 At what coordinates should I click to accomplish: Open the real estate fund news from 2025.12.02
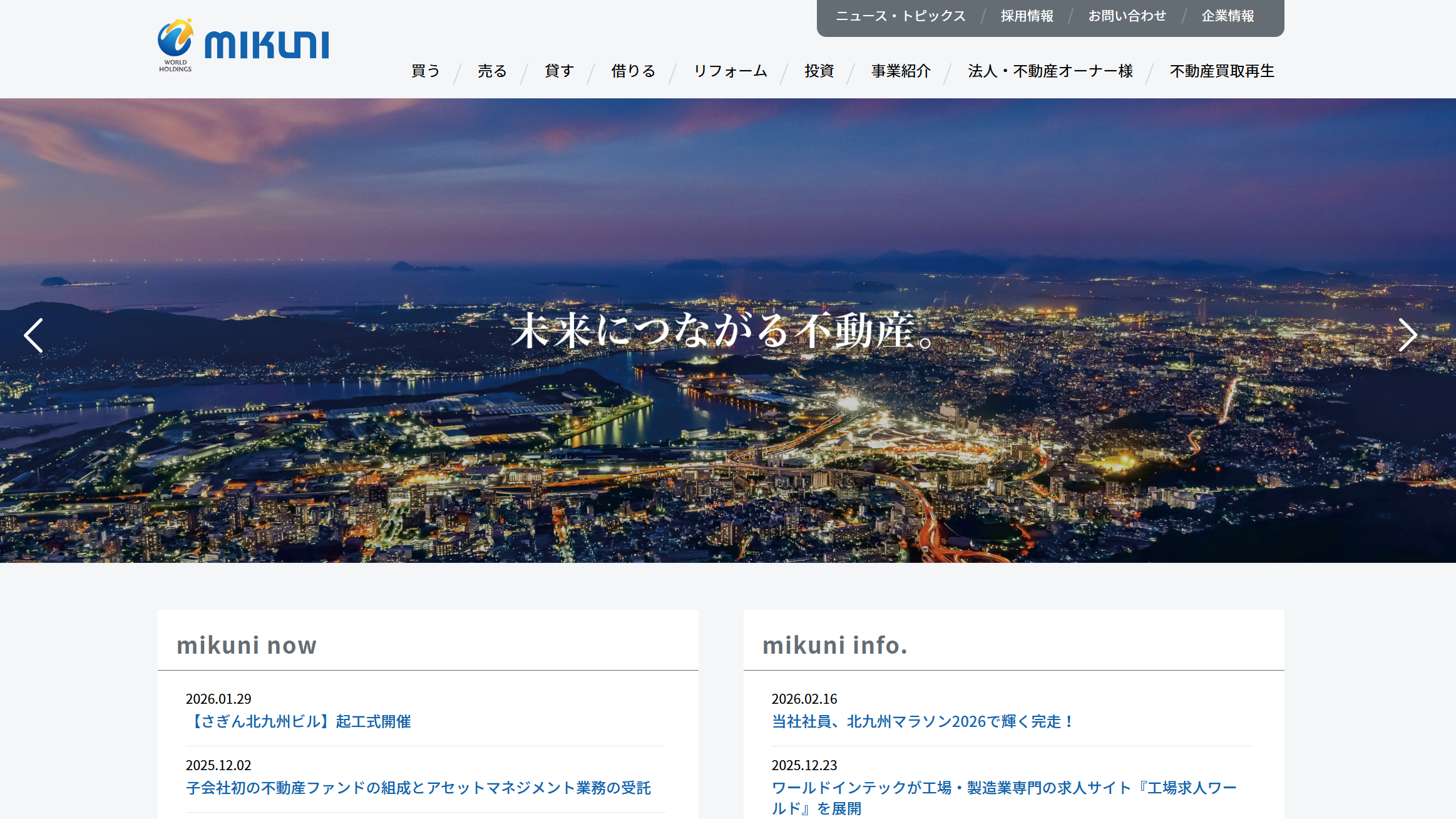418,789
